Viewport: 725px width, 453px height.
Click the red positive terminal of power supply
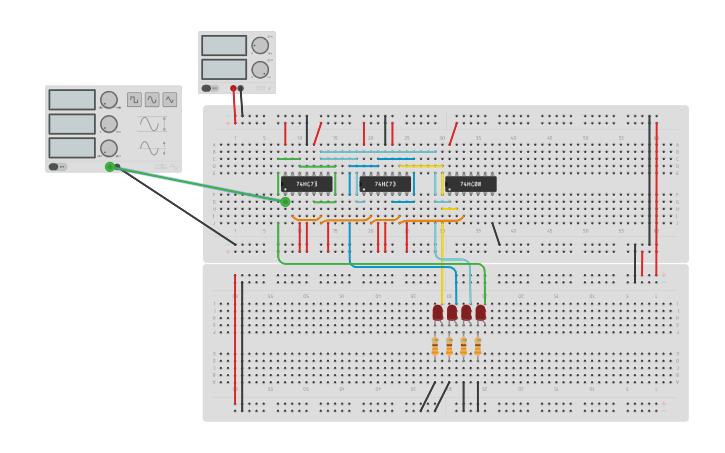coord(233,88)
